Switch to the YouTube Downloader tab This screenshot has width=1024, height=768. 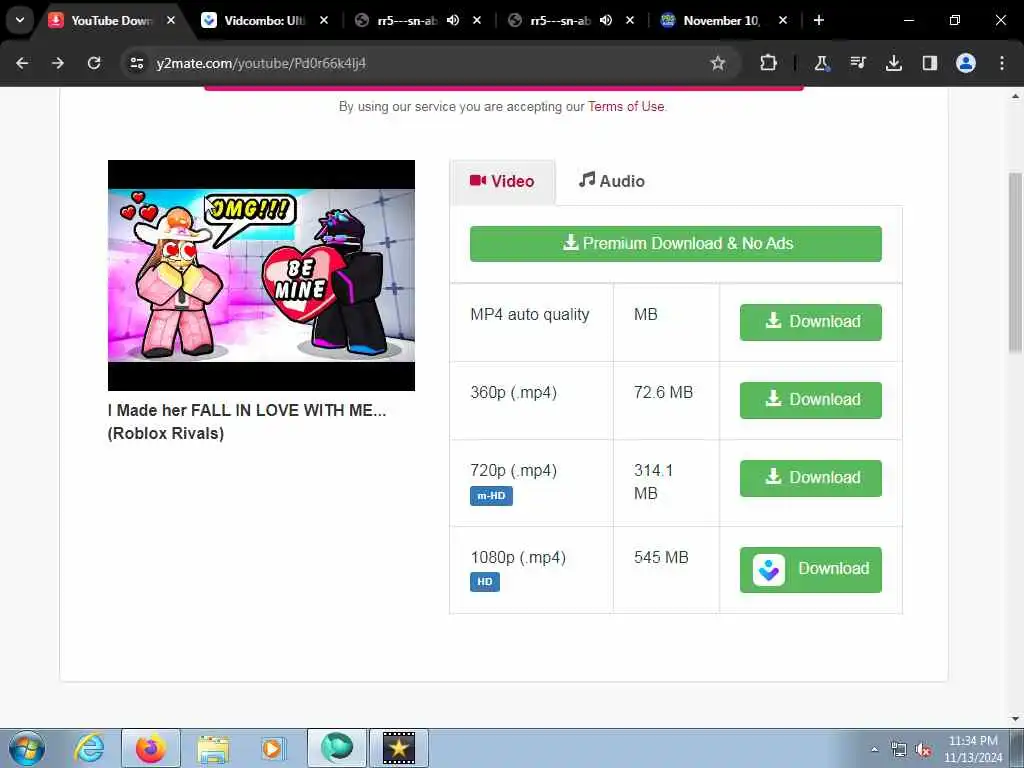tap(111, 20)
